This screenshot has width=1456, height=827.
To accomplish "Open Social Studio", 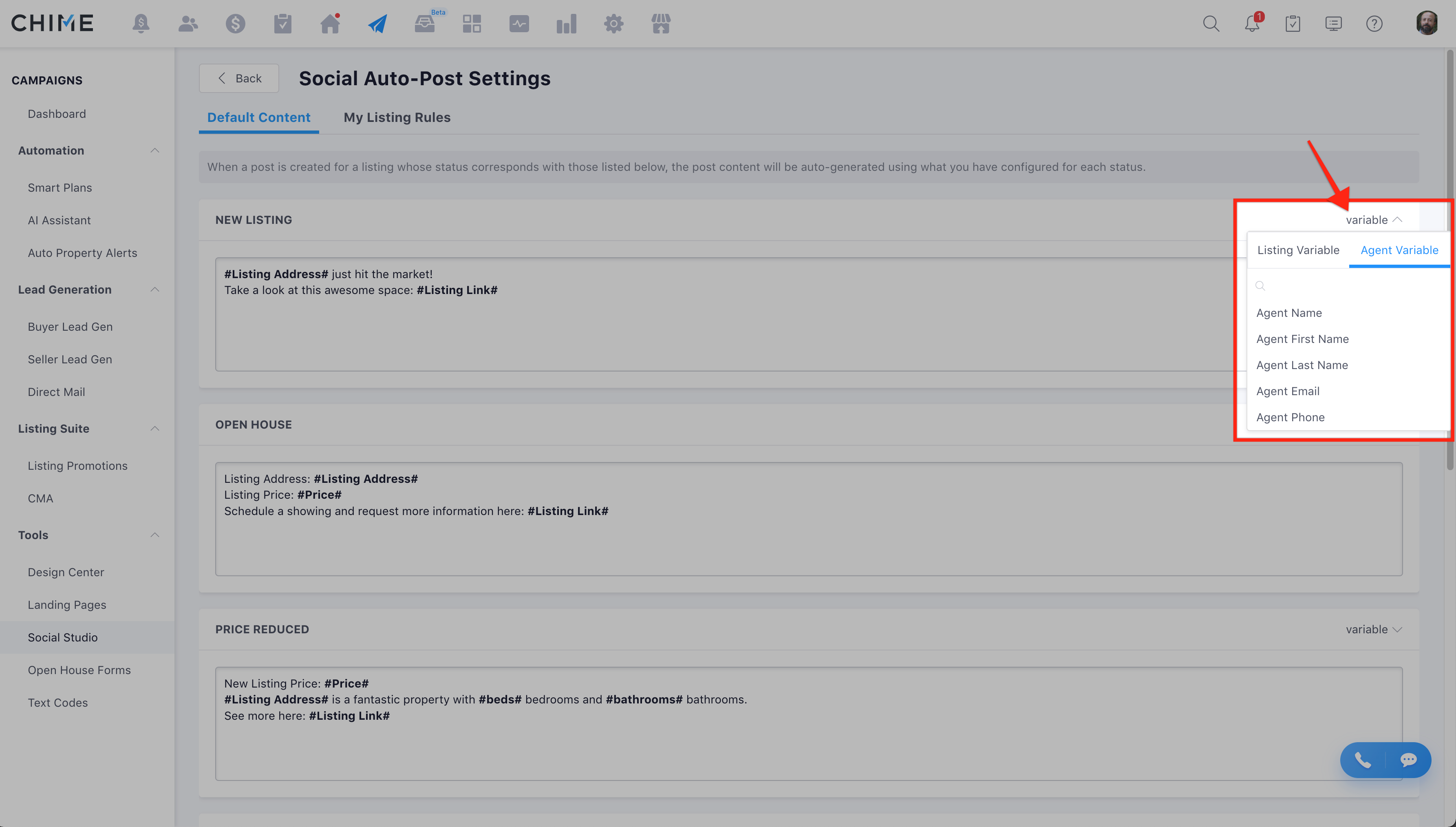I will [62, 638].
